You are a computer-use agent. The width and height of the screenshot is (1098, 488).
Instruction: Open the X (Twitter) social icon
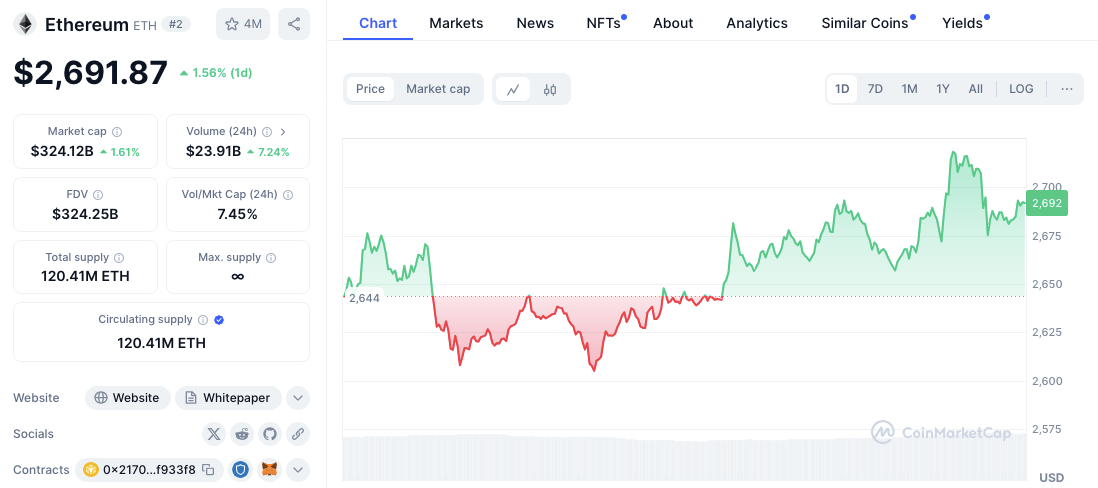pyautogui.click(x=214, y=434)
